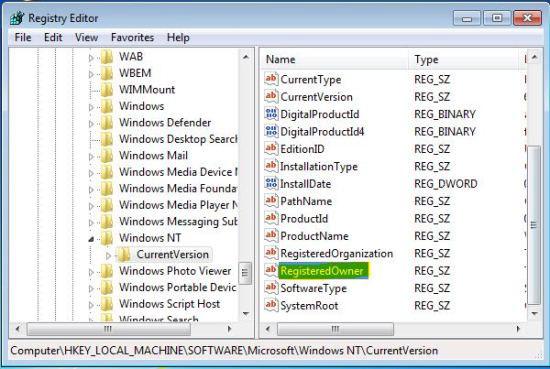This screenshot has width=550, height=369.
Task: Click the tree pane scroll down arrow
Action: click(246, 313)
